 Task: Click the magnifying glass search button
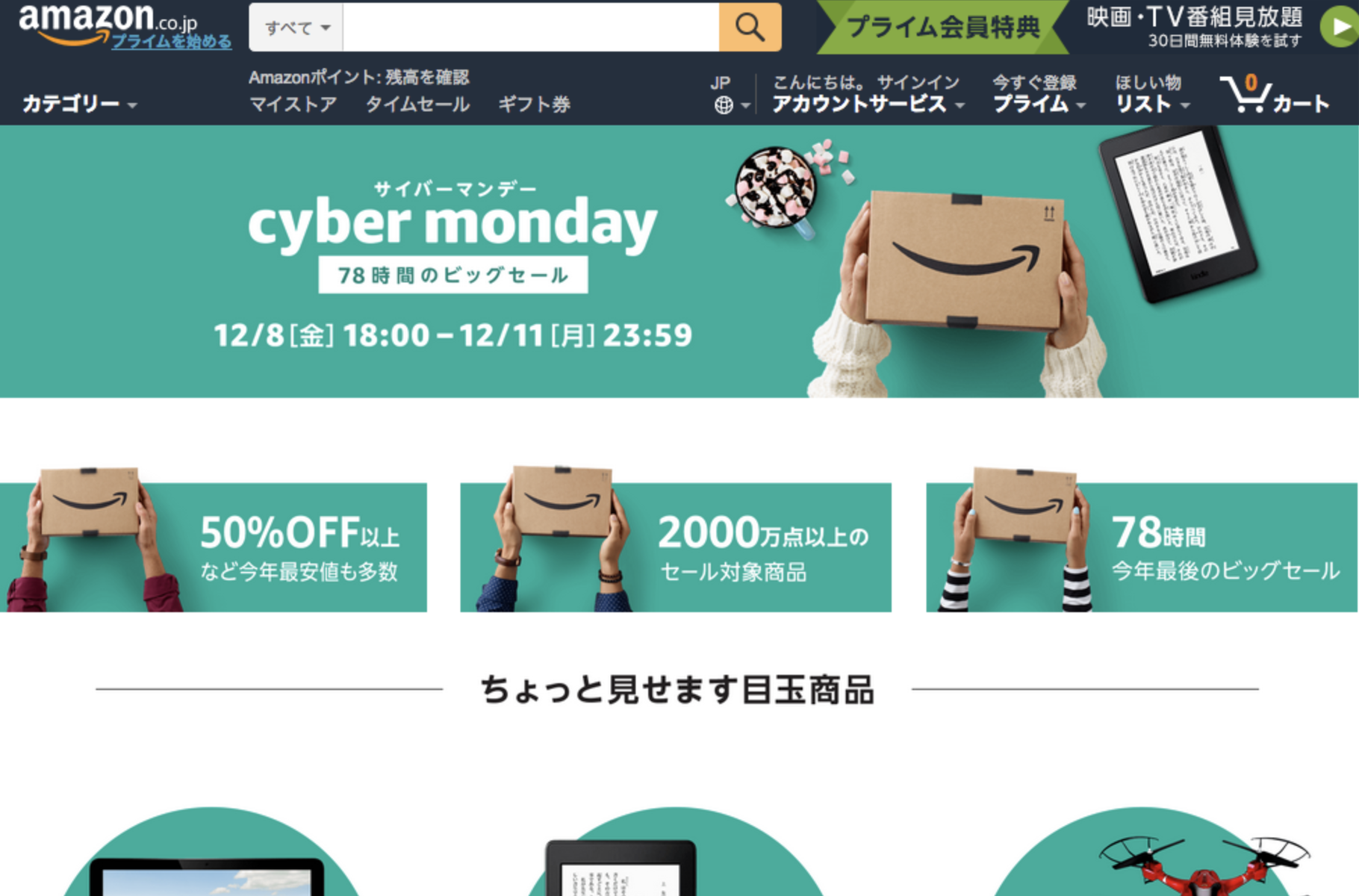[750, 28]
